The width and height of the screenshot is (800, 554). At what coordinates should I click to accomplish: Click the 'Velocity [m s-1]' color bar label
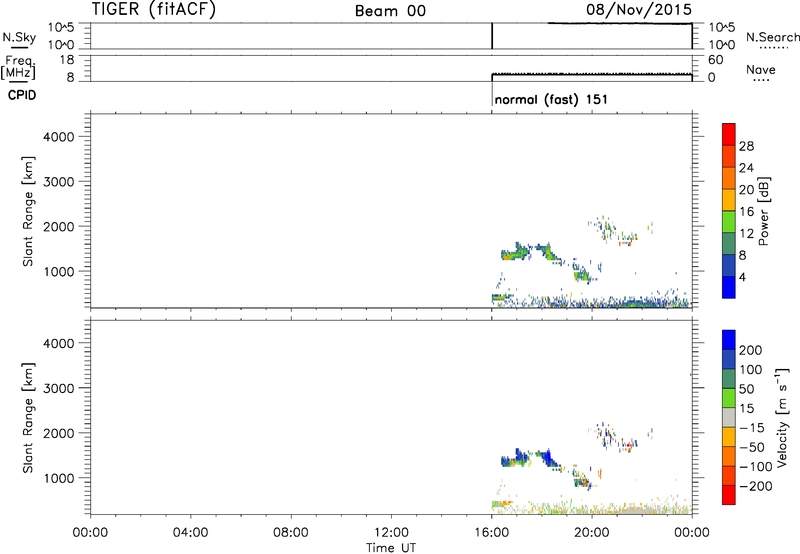coord(782,417)
